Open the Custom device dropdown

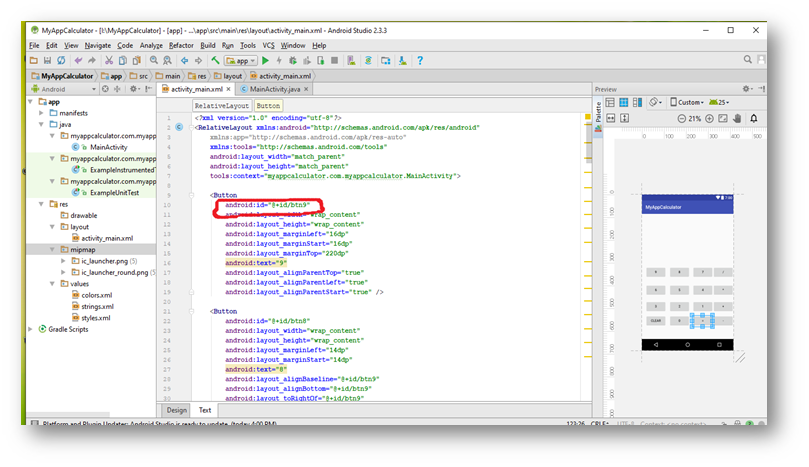(x=687, y=102)
